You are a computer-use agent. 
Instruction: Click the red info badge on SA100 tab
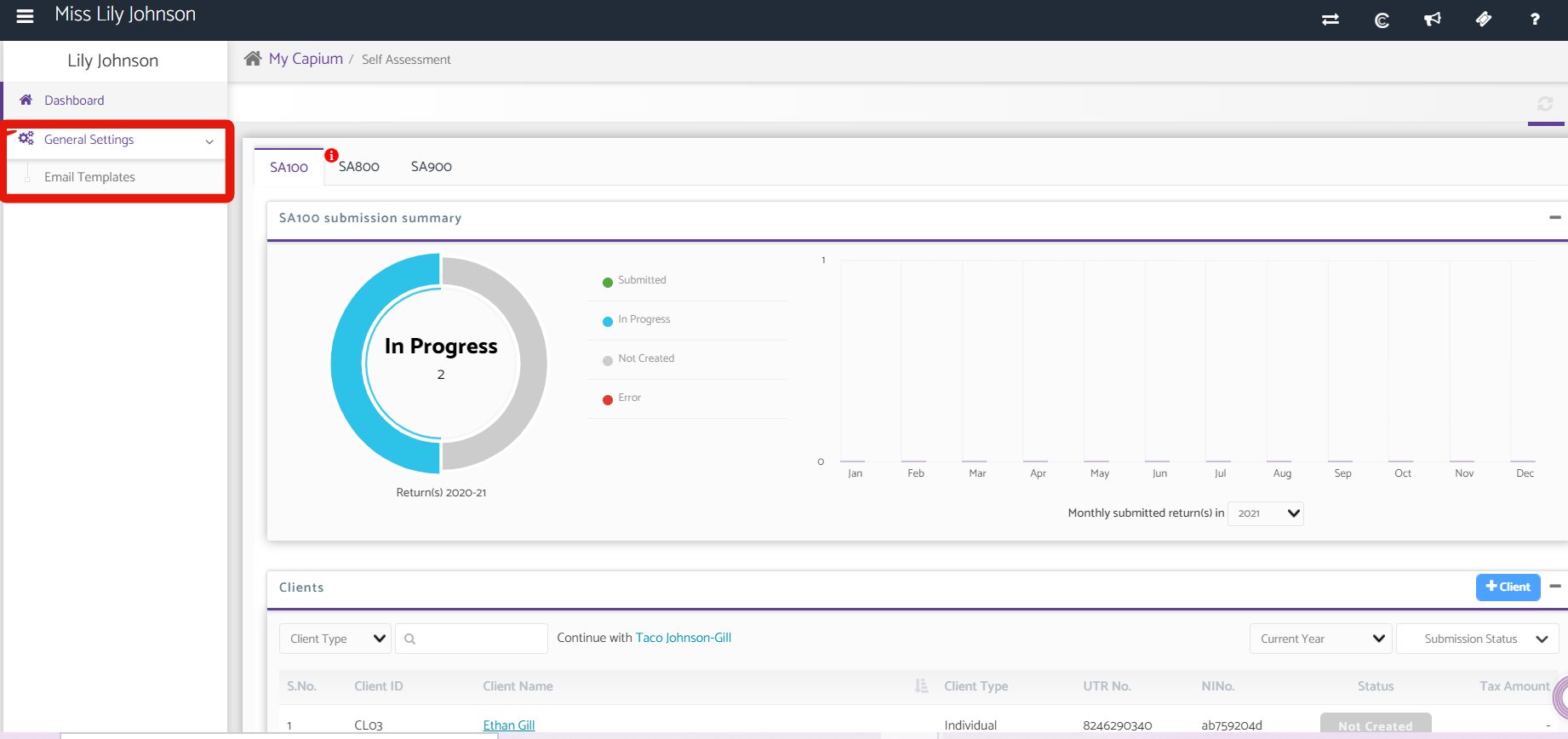pyautogui.click(x=331, y=155)
